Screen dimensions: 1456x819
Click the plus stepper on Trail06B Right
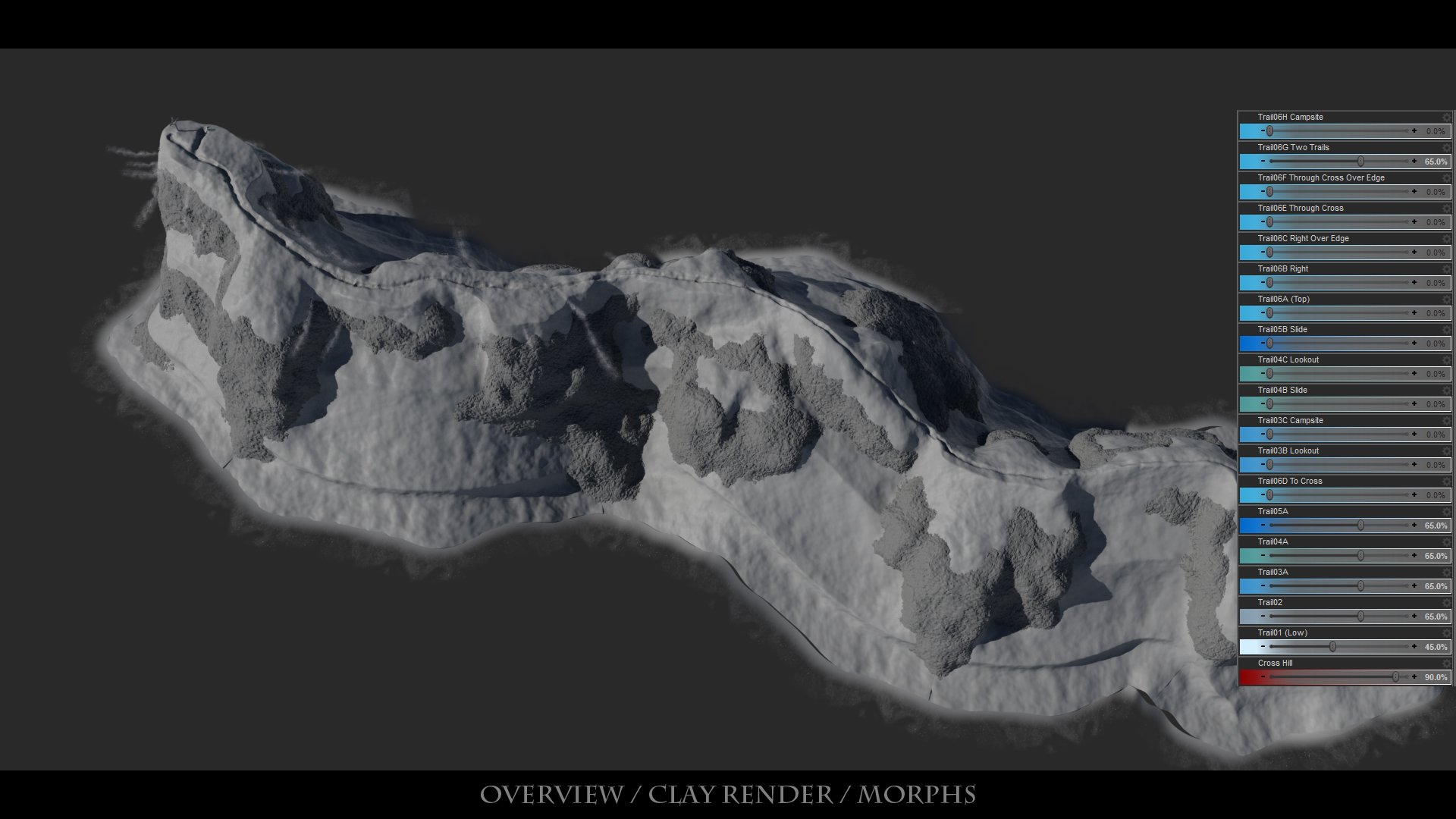coord(1415,283)
